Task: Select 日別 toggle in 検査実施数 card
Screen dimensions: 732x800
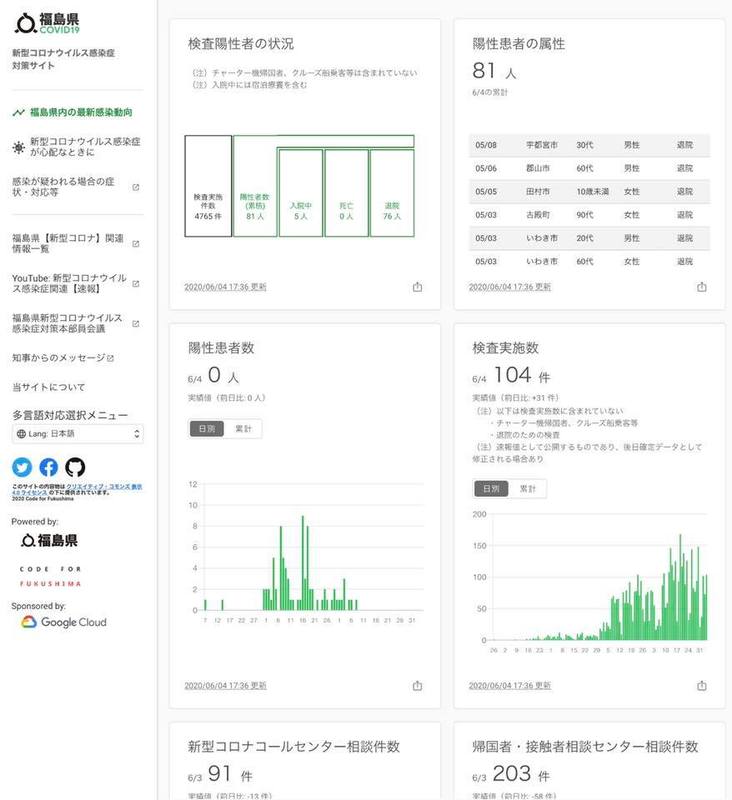Action: 491,489
